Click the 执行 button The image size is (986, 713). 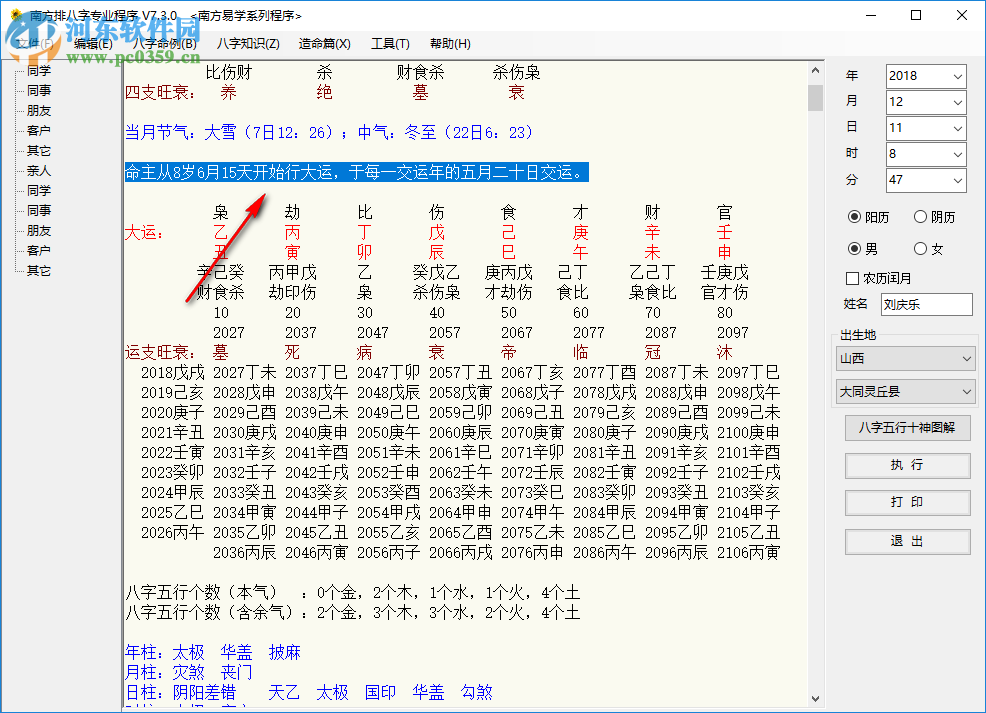coord(907,466)
